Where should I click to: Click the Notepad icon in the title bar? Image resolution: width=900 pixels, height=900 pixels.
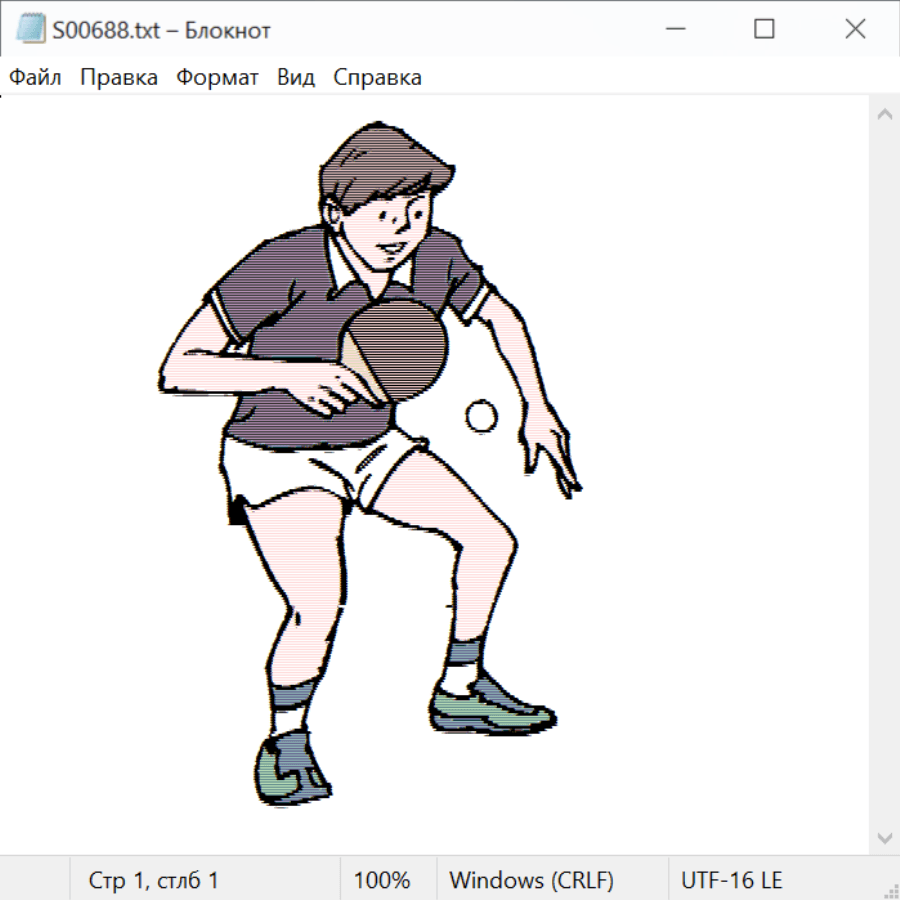(30, 29)
